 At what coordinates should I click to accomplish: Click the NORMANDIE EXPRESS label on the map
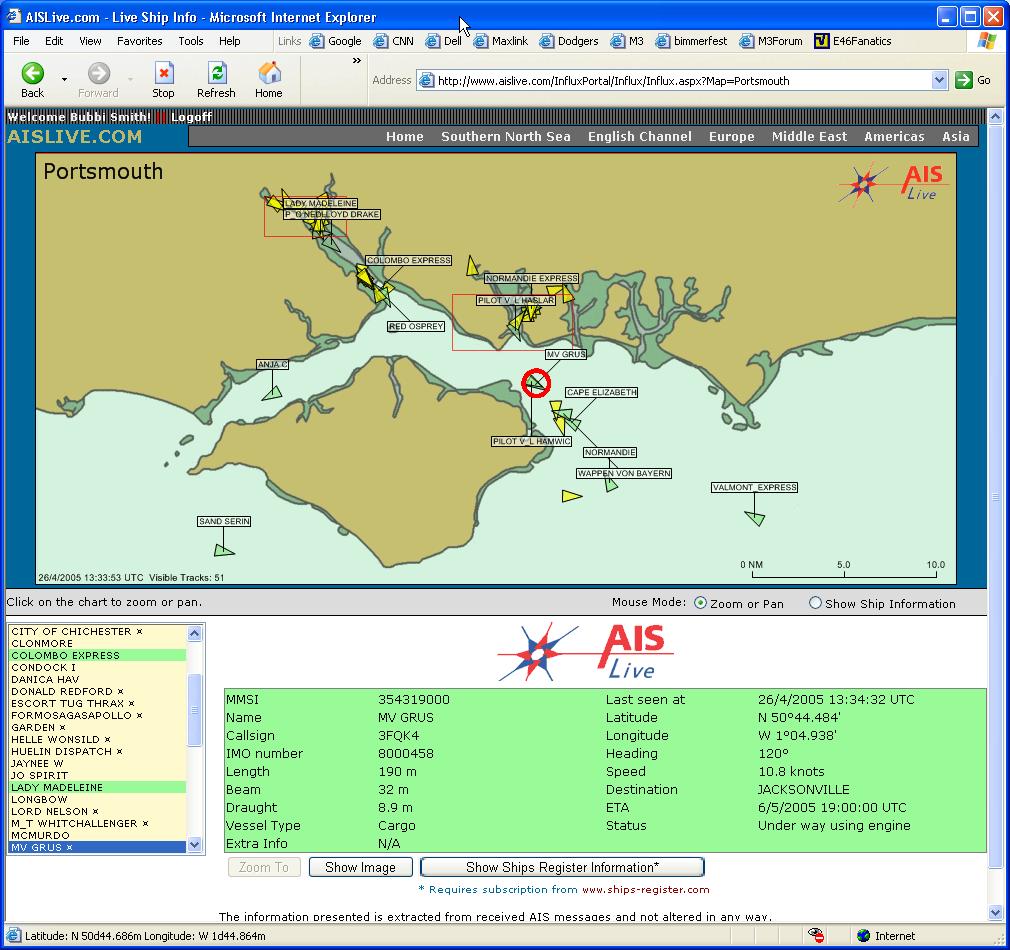click(531, 278)
